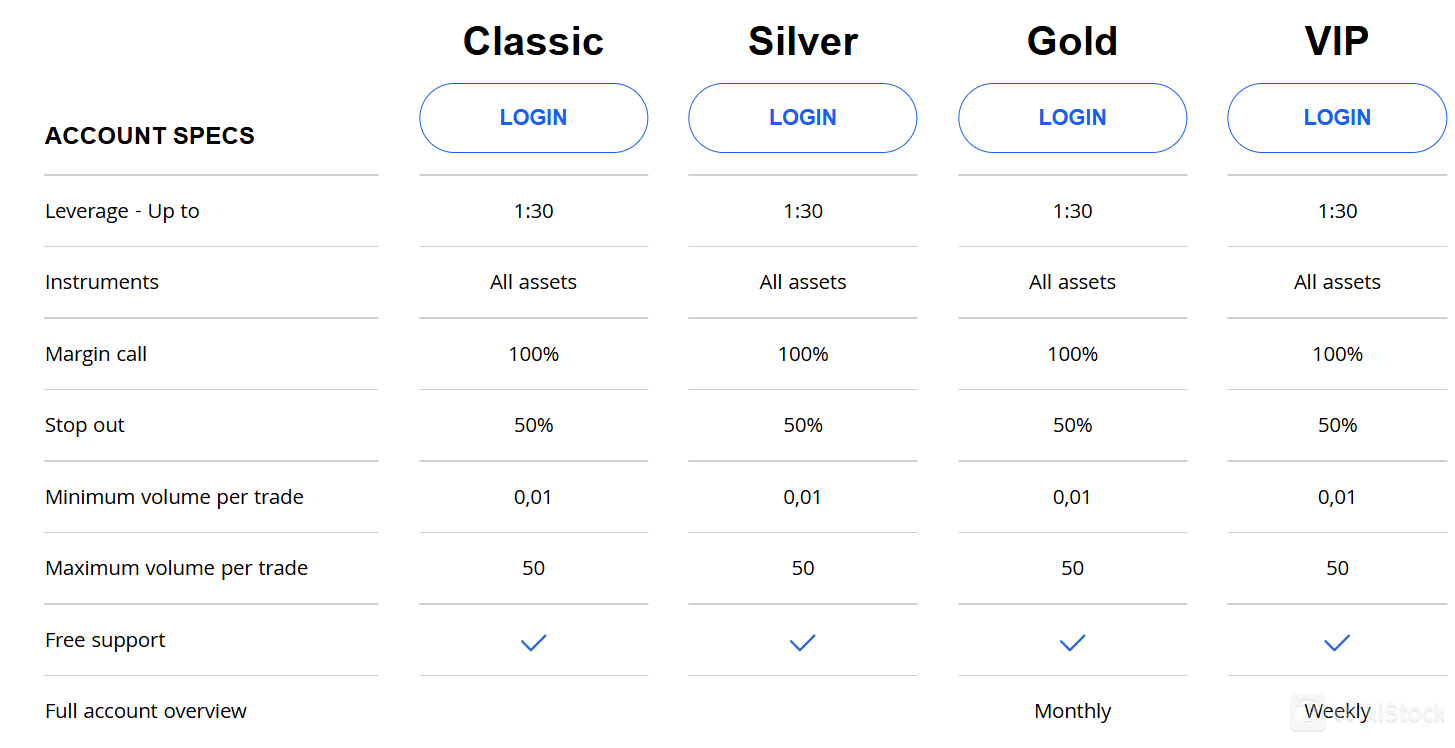Select the VIP column header
Image resolution: width=1455 pixels, height=748 pixels.
pos(1337,40)
